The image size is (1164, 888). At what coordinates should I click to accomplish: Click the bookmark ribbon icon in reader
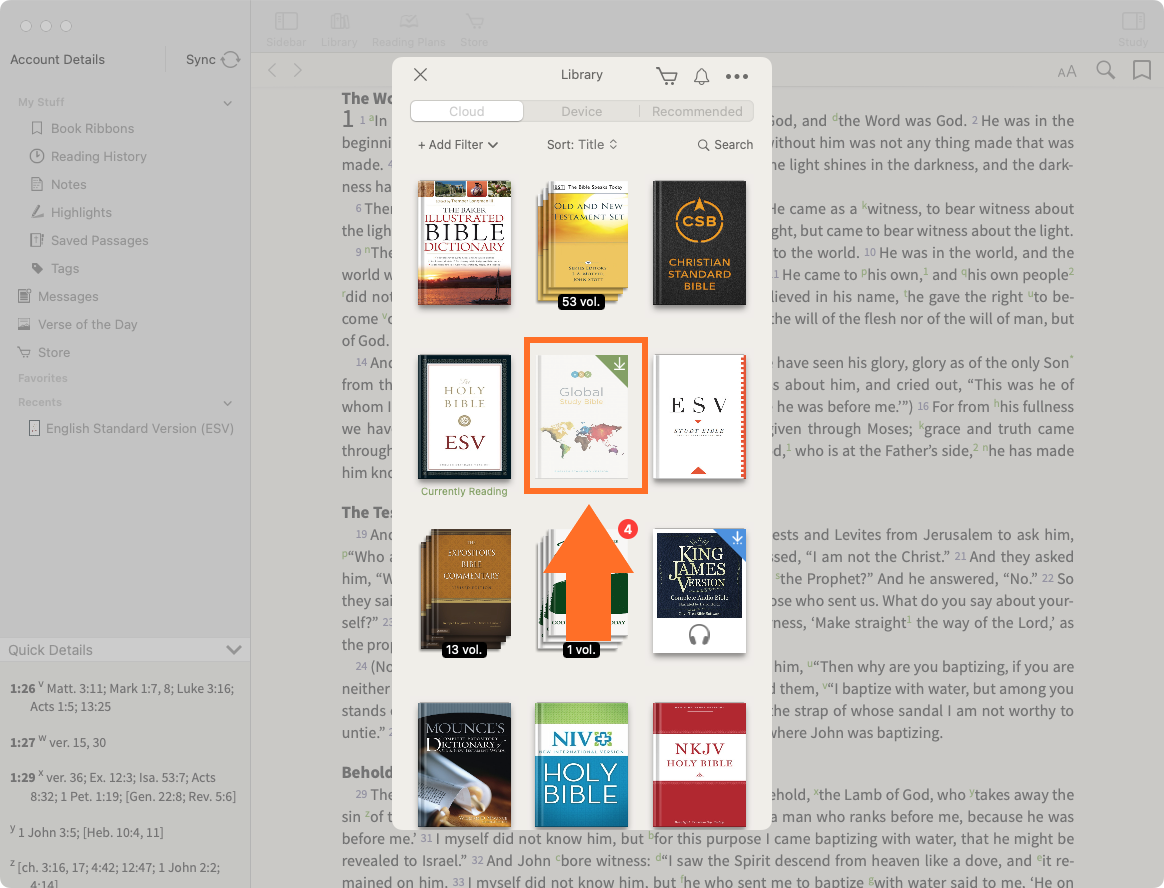[x=1142, y=71]
